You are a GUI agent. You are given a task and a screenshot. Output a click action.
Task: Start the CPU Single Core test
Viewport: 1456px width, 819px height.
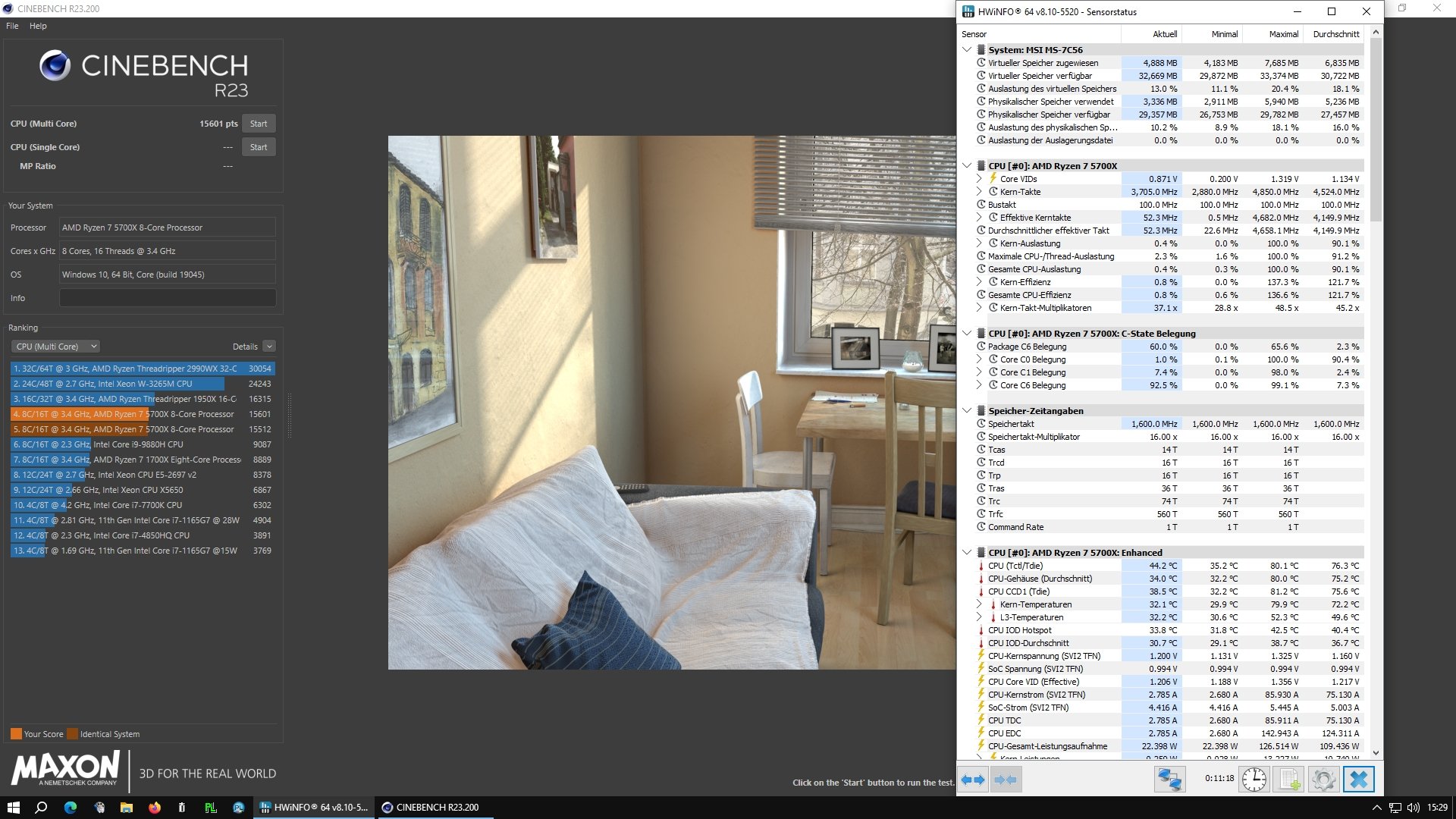point(259,147)
